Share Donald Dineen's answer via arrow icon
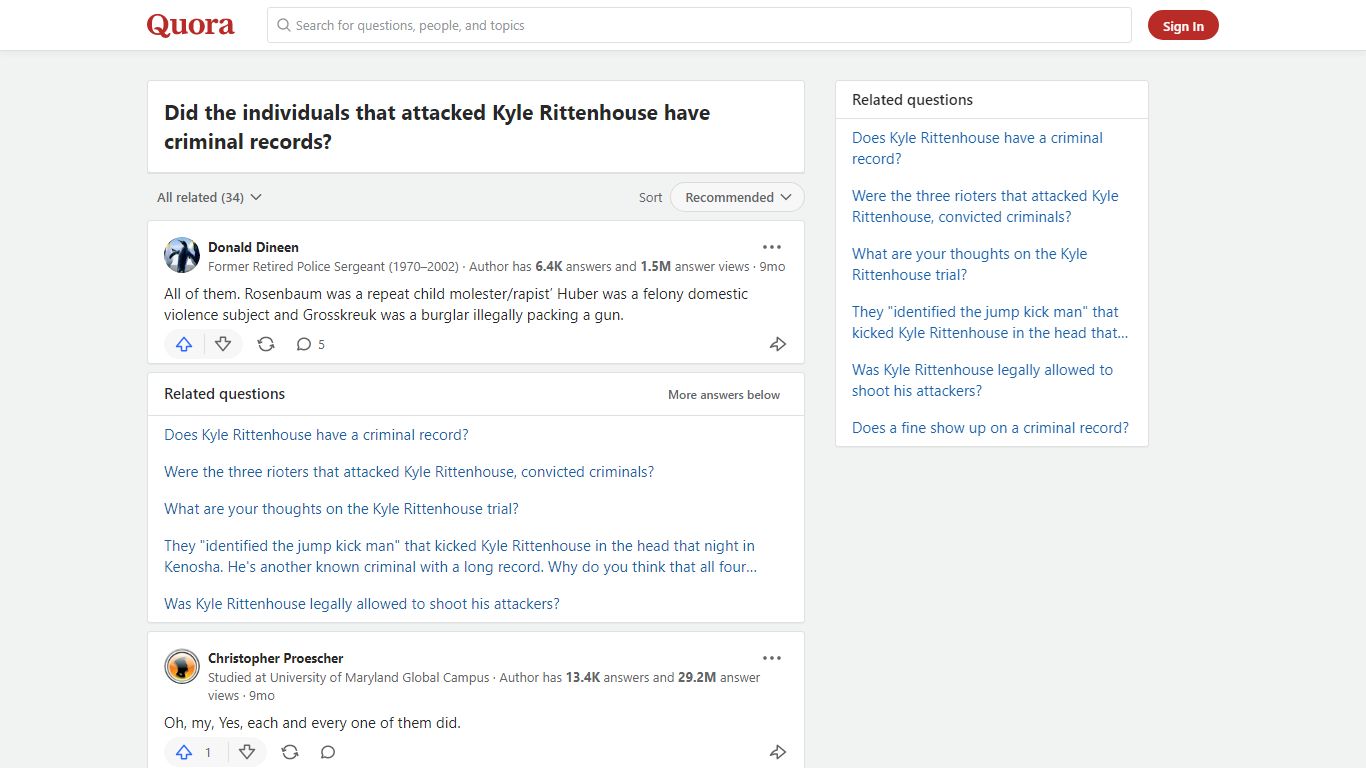 pyautogui.click(x=778, y=344)
